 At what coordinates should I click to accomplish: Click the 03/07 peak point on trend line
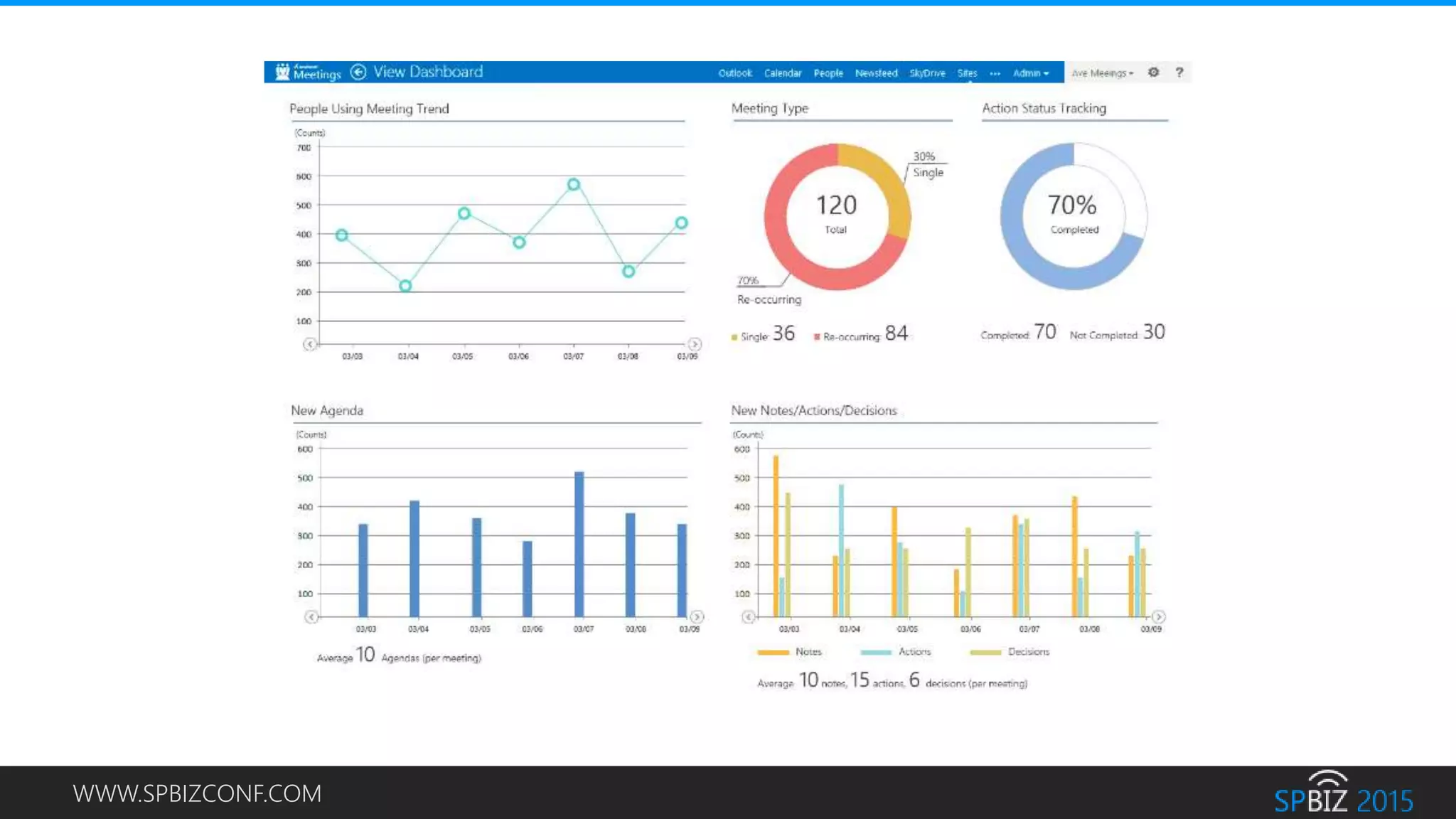coord(574,185)
